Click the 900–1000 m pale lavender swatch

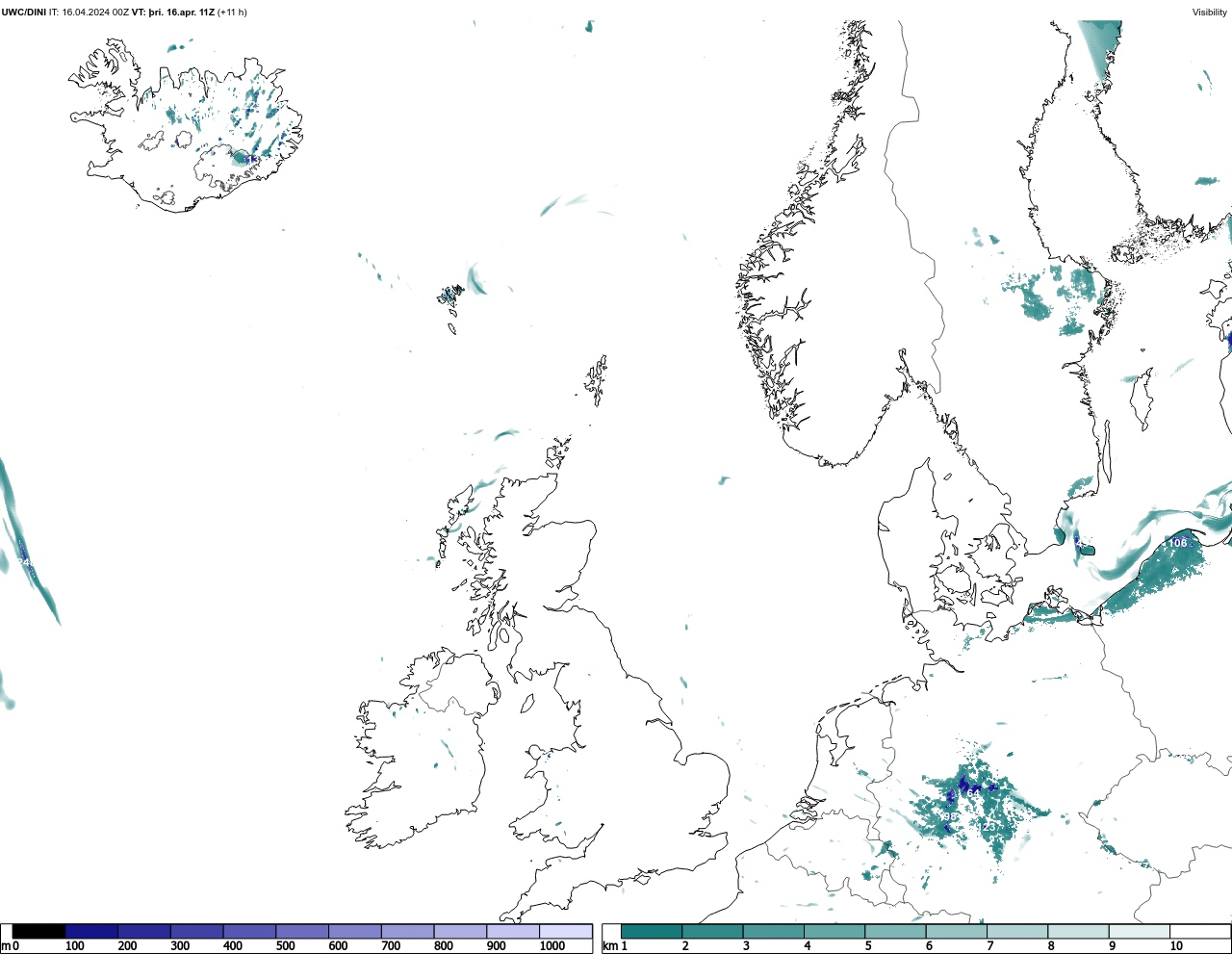[x=513, y=931]
